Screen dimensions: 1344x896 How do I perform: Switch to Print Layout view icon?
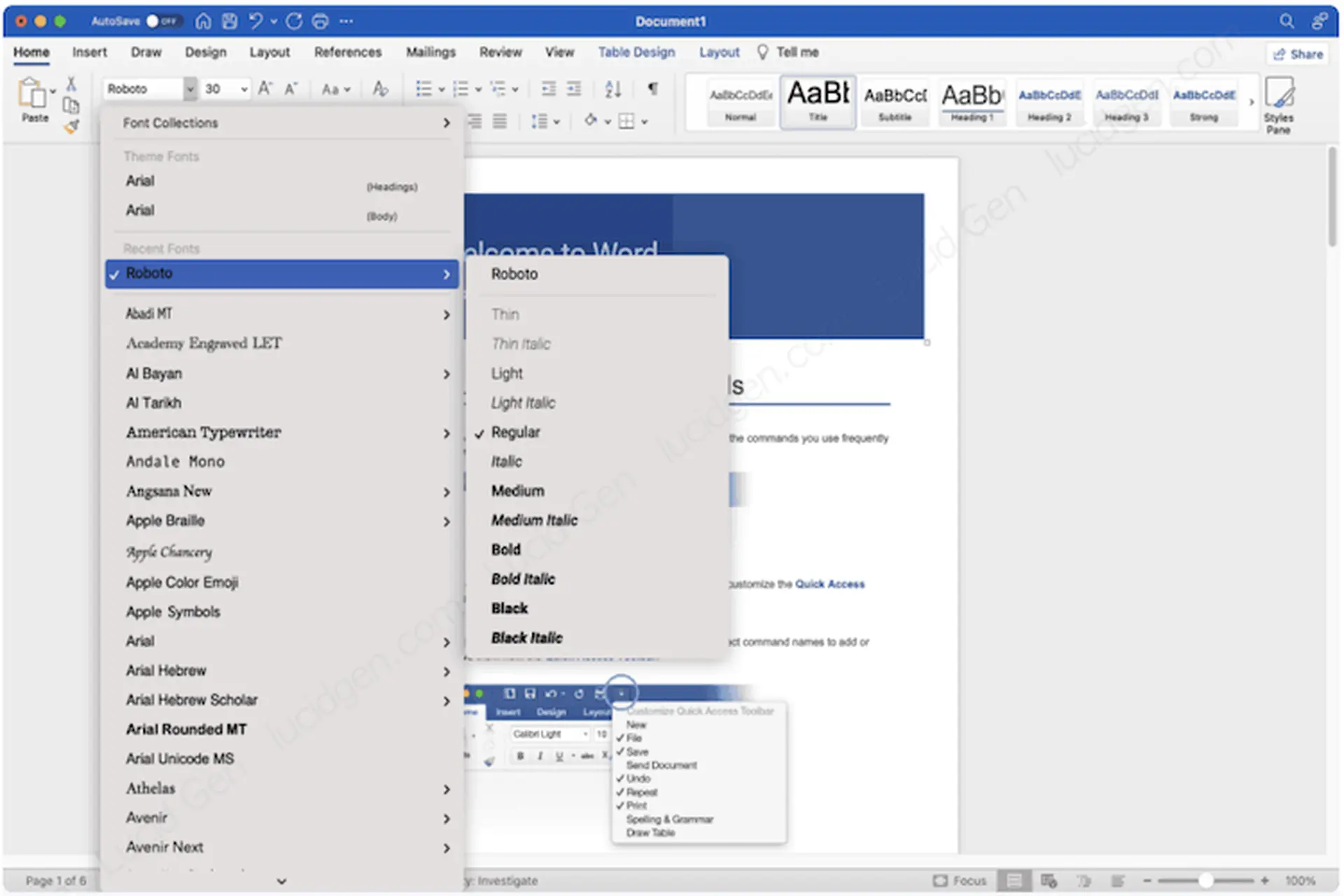[1014, 881]
